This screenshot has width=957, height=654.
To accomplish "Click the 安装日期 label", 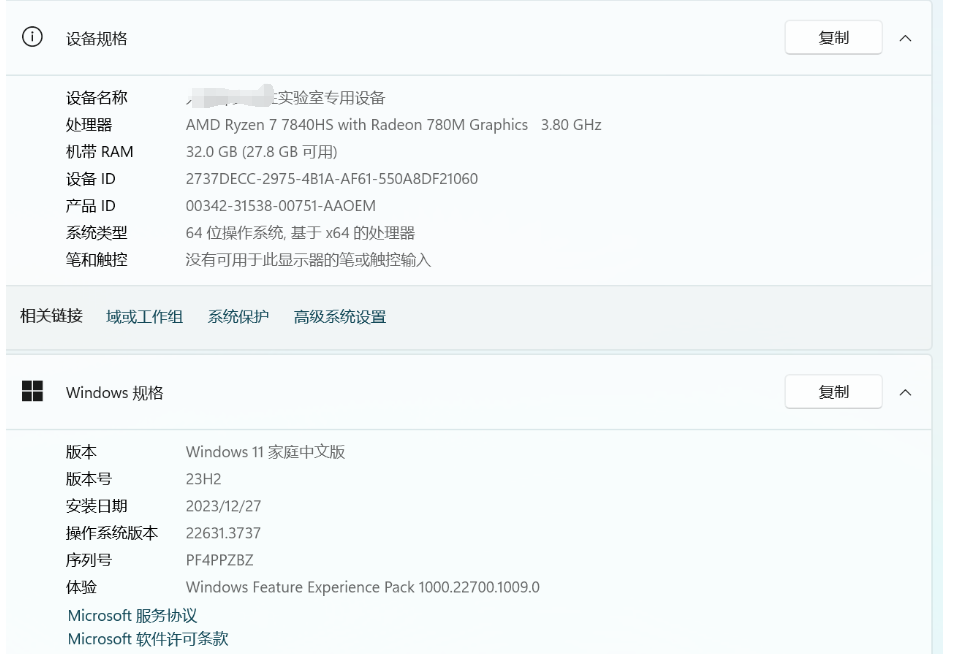I will [96, 506].
